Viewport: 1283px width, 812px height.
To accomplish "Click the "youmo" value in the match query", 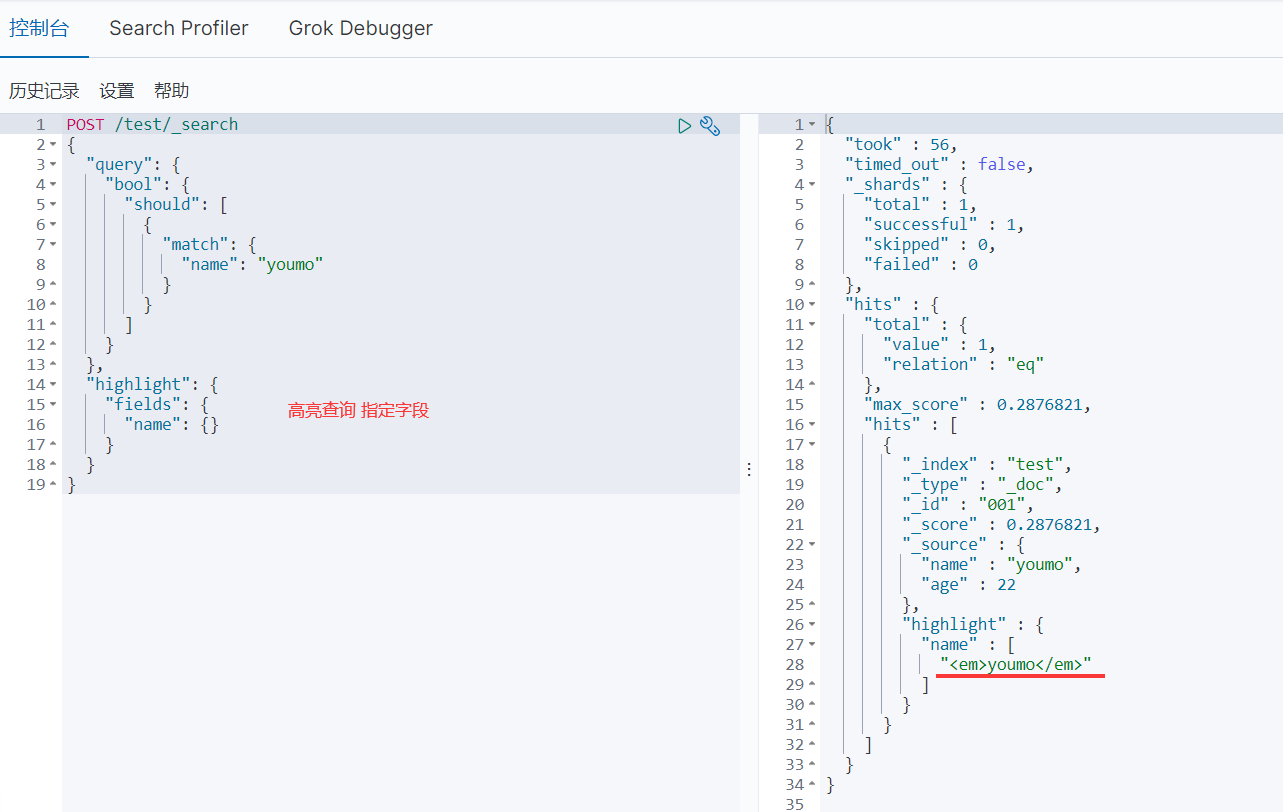I will tap(291, 265).
